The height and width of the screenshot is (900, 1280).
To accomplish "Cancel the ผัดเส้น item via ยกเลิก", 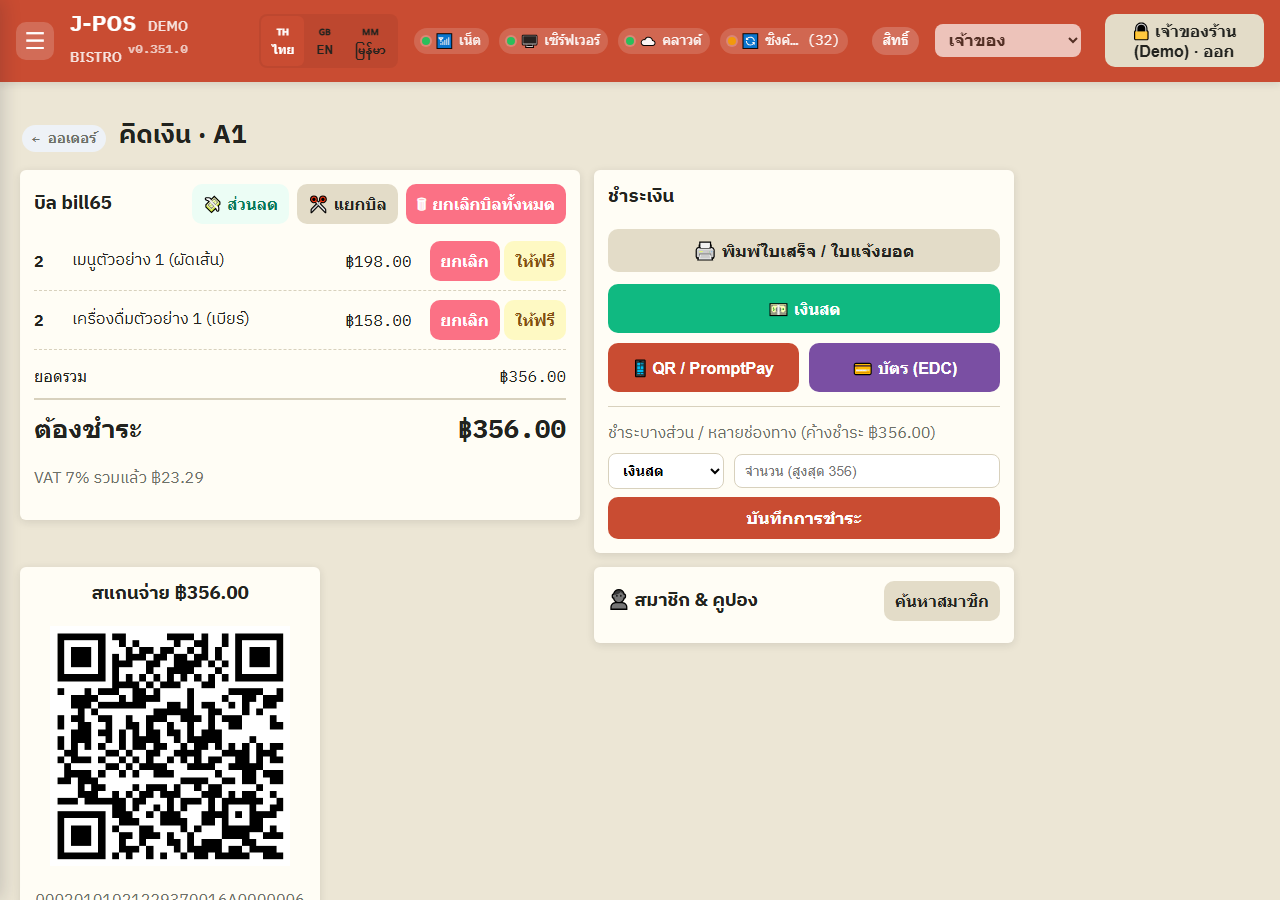I will (x=465, y=261).
